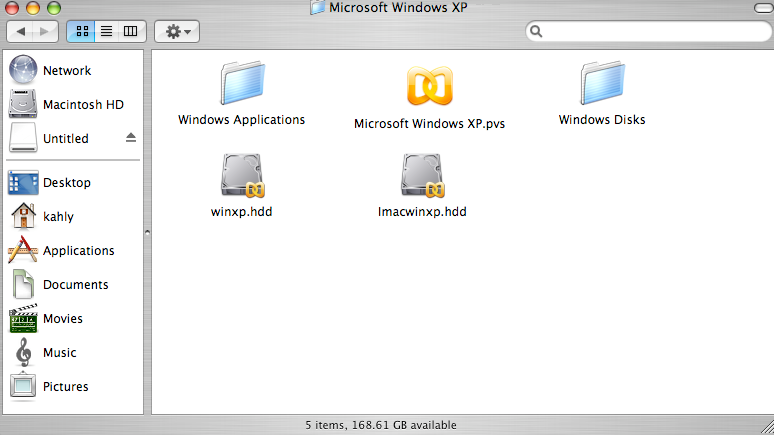Click the Network globe icon in sidebar
774x435 pixels.
[x=23, y=70]
